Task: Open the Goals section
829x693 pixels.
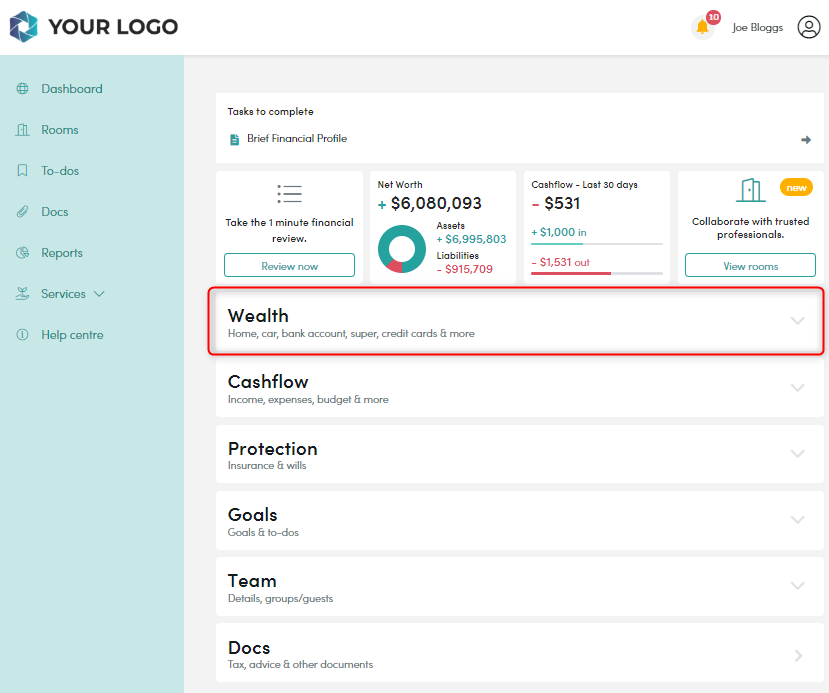Action: pos(797,519)
